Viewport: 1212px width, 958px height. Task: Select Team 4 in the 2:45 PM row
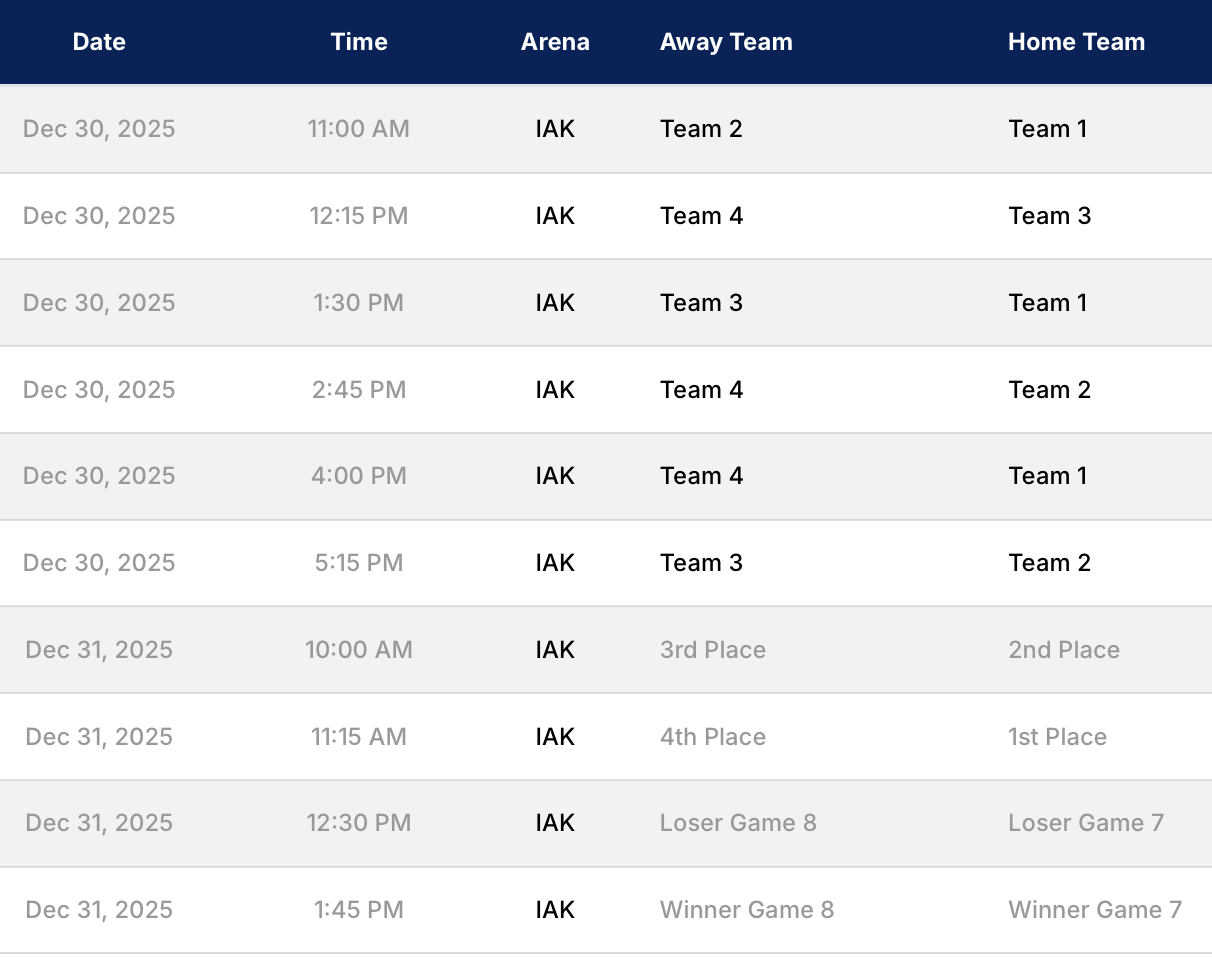tap(701, 390)
